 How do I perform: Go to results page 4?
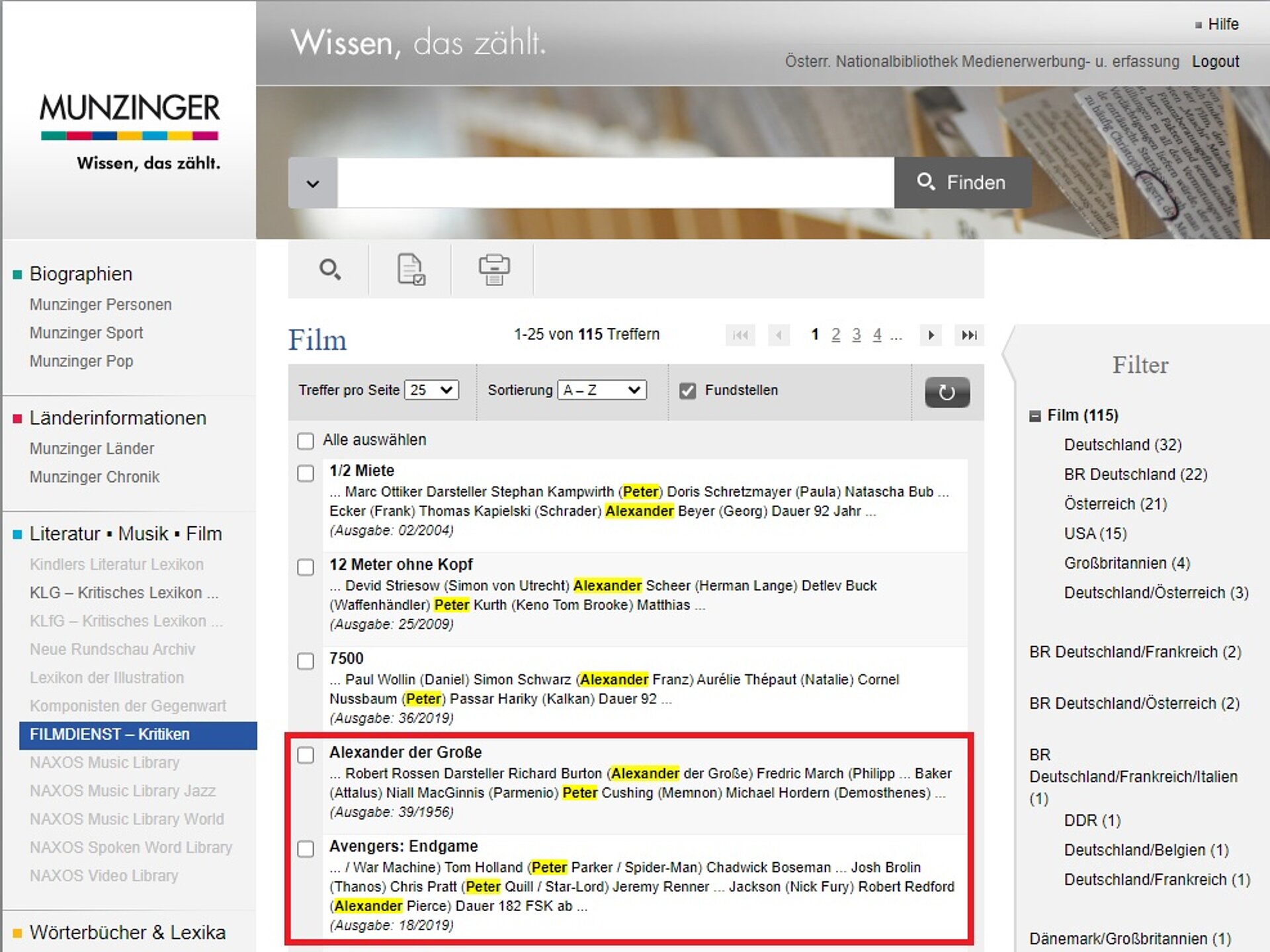click(x=876, y=335)
